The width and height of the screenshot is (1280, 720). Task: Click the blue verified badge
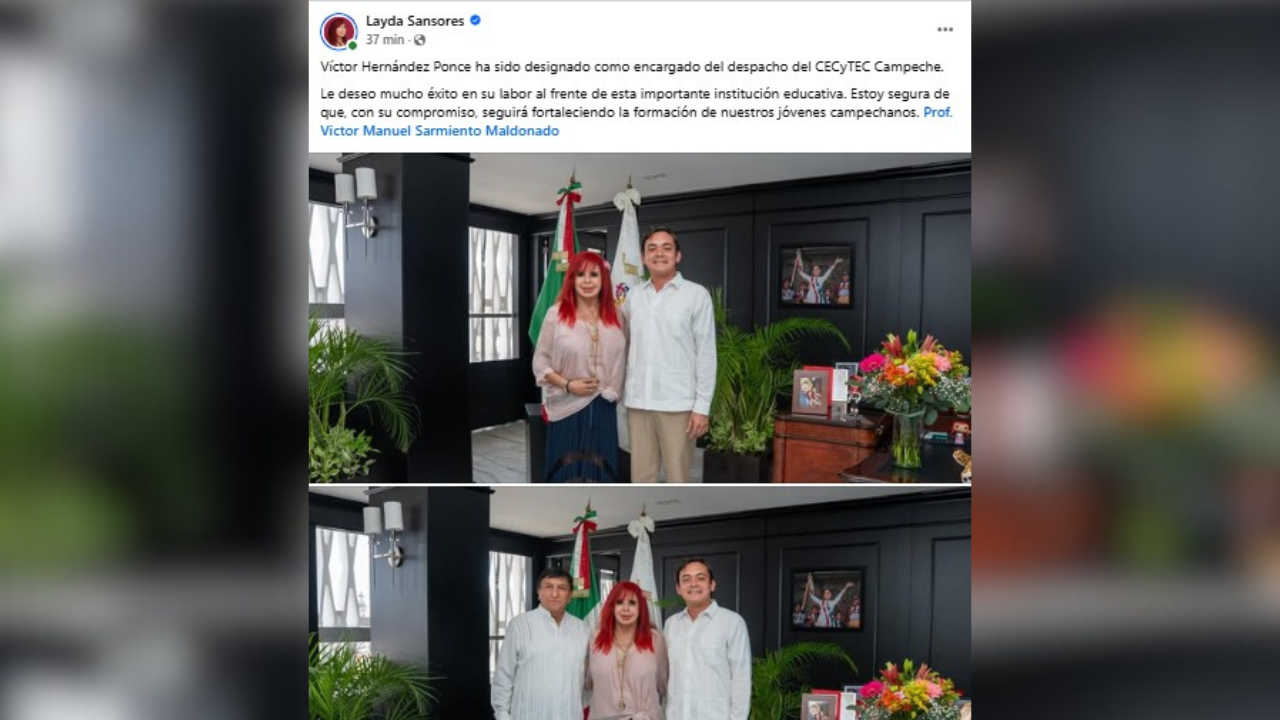click(x=475, y=20)
